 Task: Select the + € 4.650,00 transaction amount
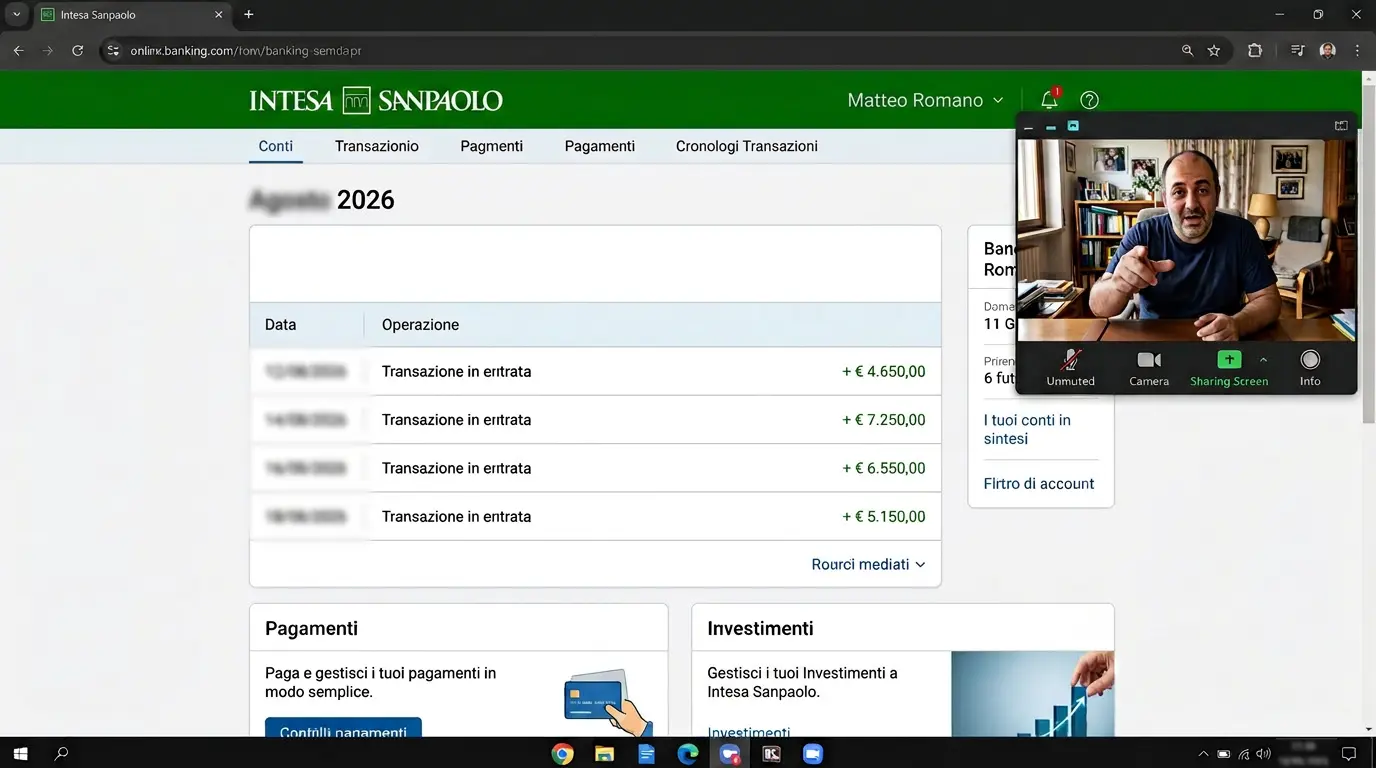point(884,371)
